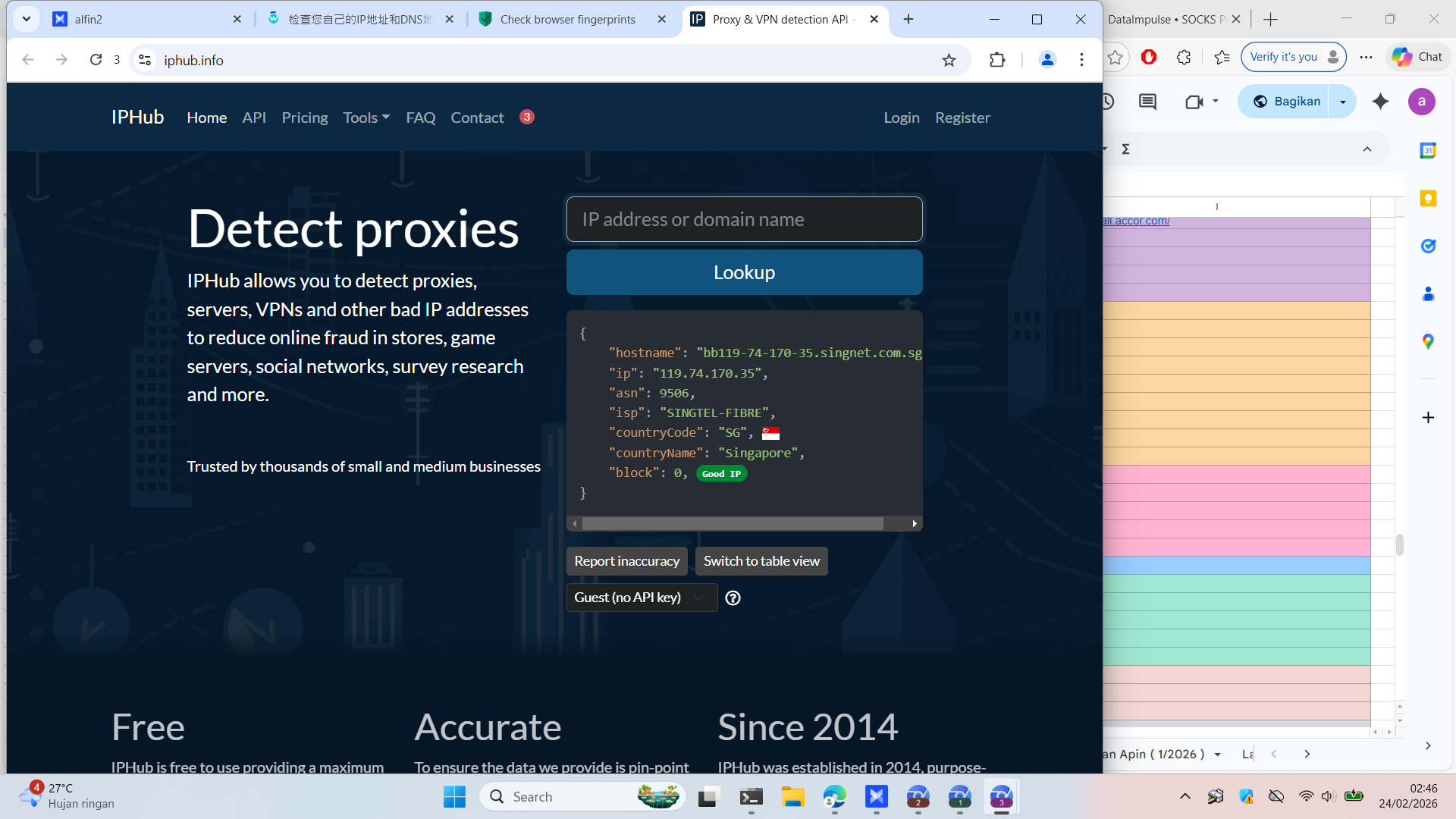This screenshot has height=819, width=1456.
Task: Expand Bagikan share options arrow
Action: (x=1343, y=102)
